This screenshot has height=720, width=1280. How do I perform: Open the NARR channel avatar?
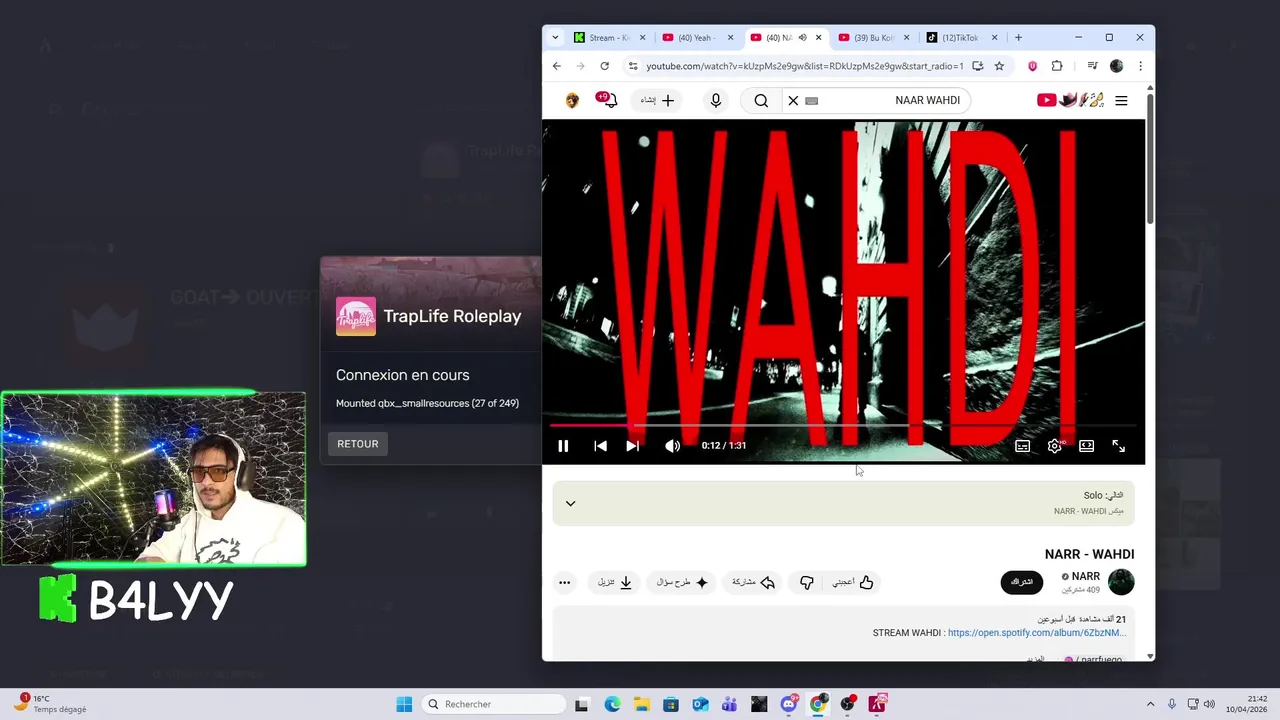coord(1121,582)
